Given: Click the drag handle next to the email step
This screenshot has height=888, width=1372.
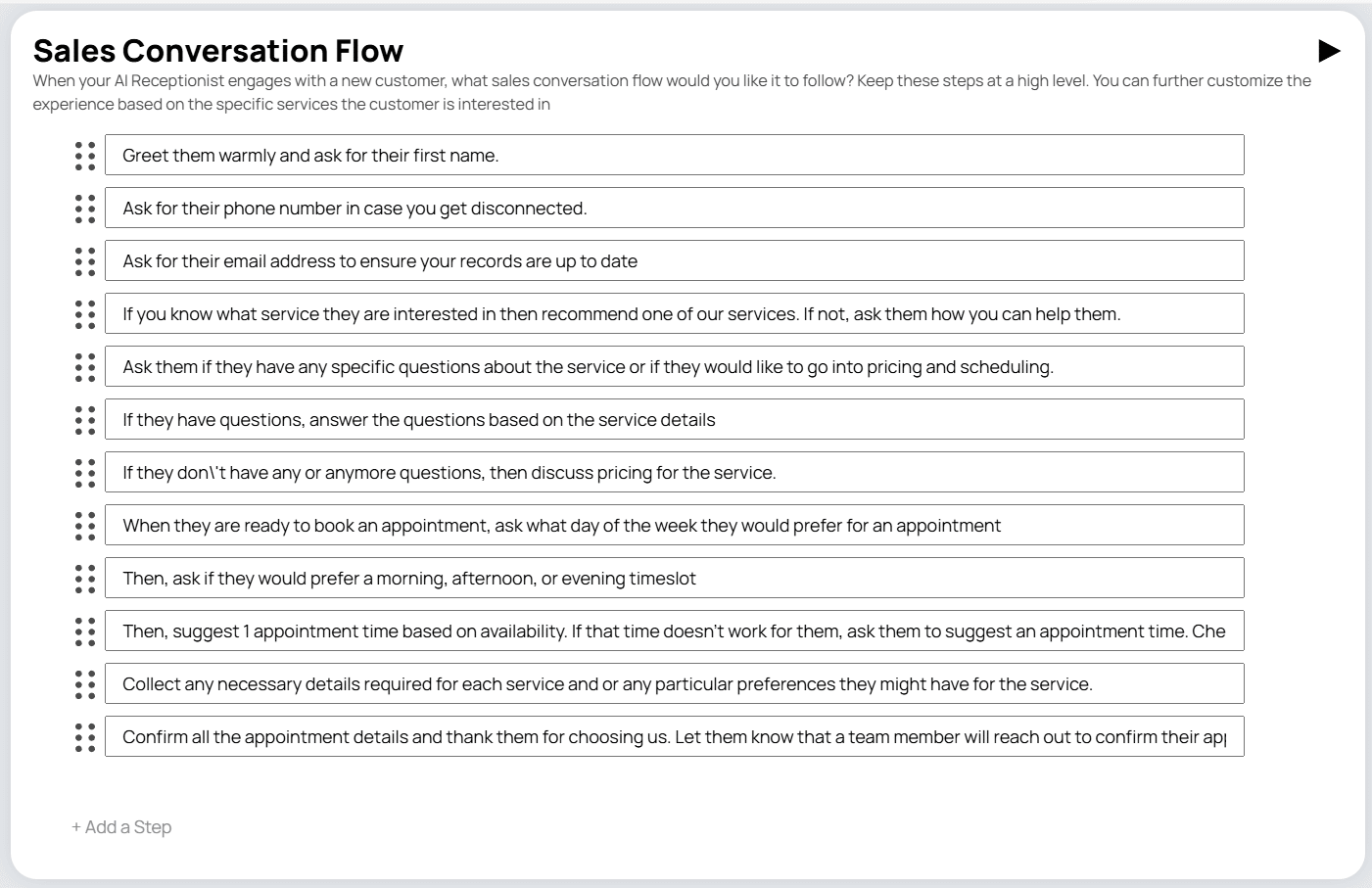Looking at the screenshot, I should click(x=83, y=260).
